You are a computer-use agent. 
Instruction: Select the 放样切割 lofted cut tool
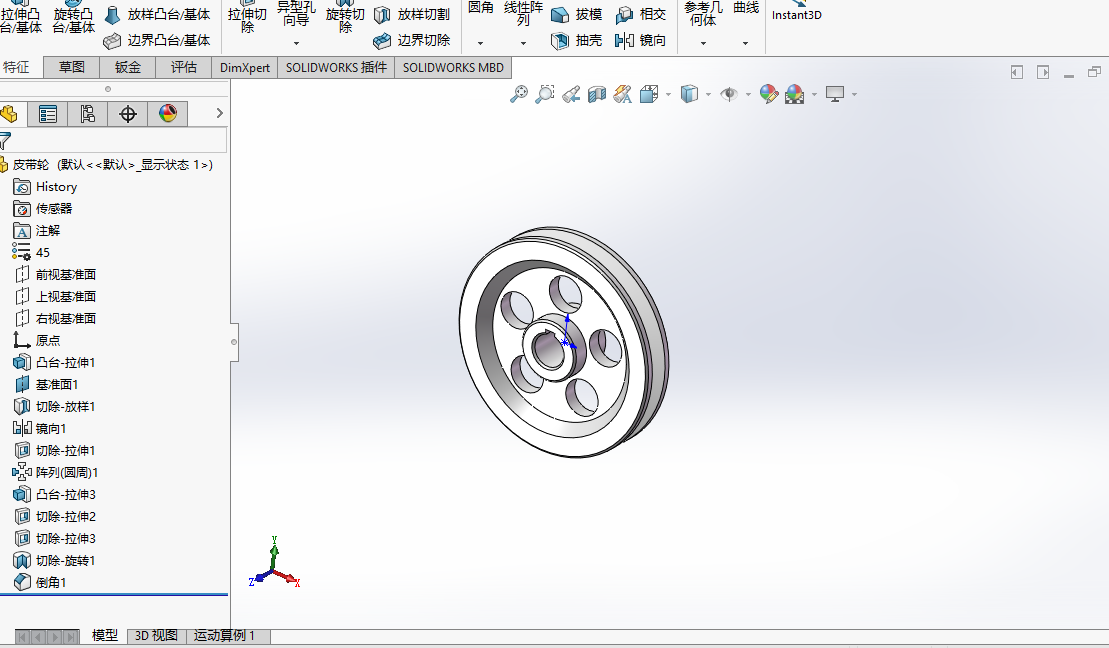[x=412, y=15]
